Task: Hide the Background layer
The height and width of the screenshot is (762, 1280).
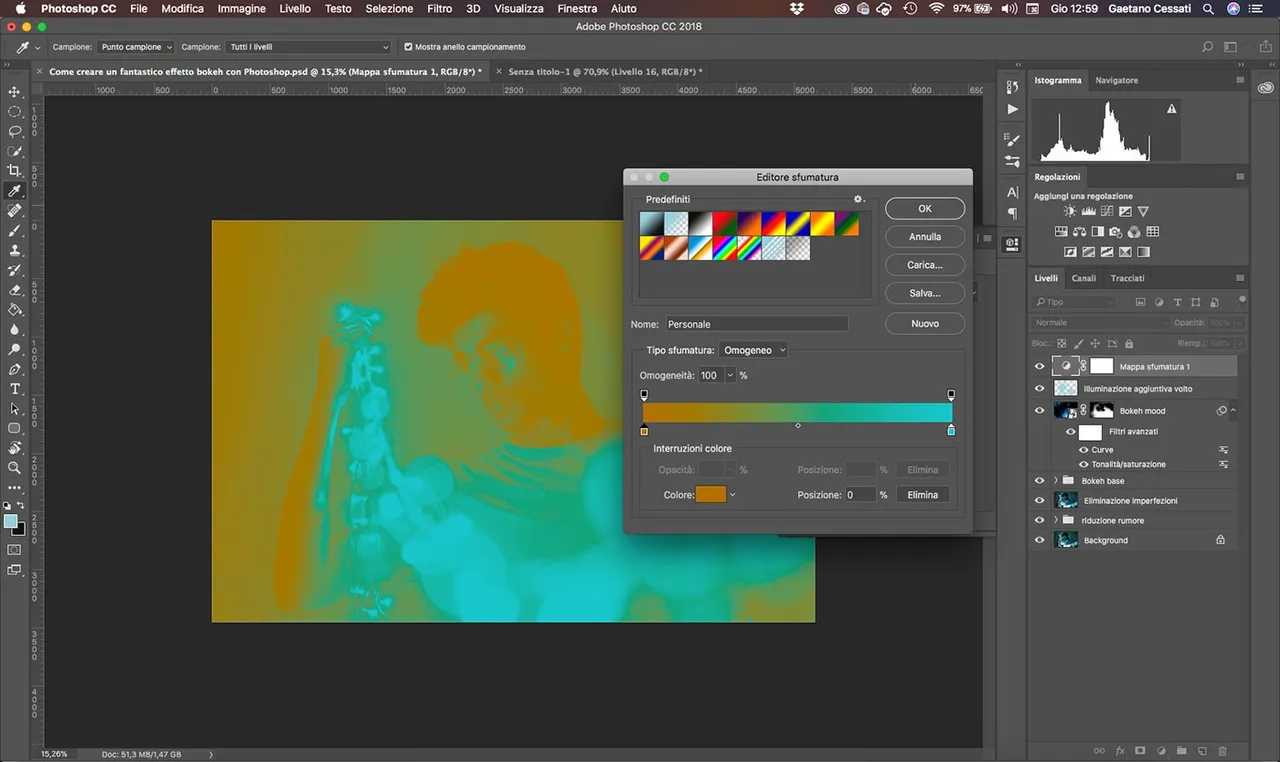Action: tap(1040, 540)
